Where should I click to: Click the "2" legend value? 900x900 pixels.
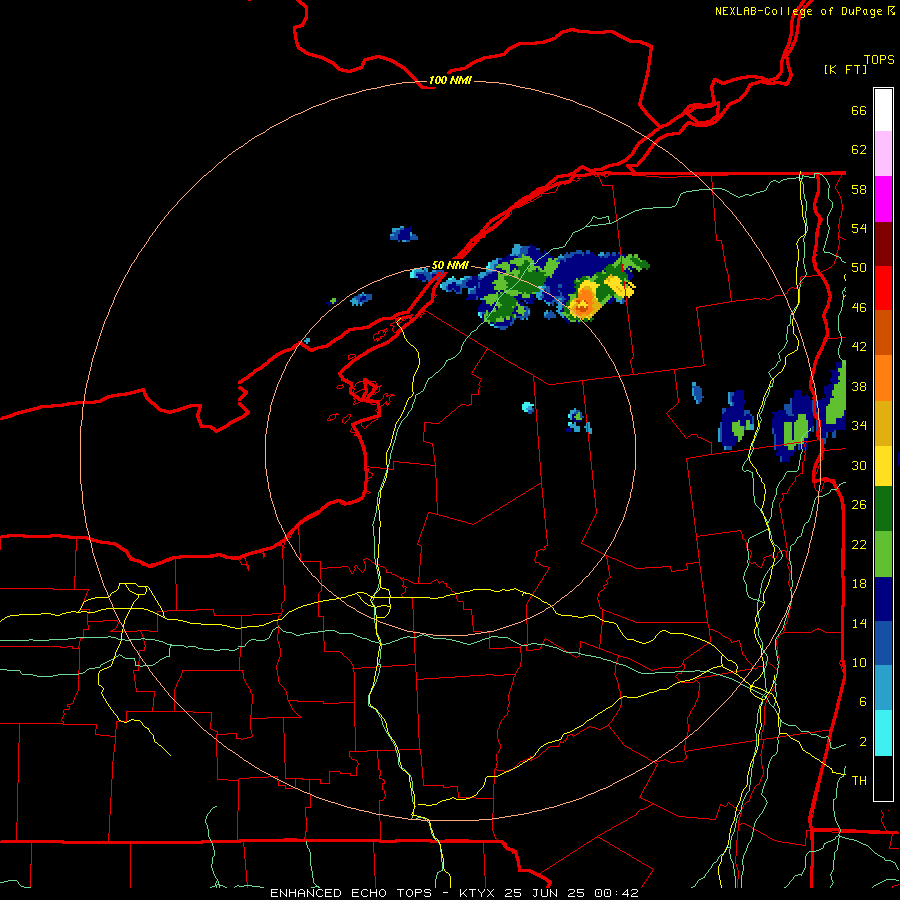863,742
